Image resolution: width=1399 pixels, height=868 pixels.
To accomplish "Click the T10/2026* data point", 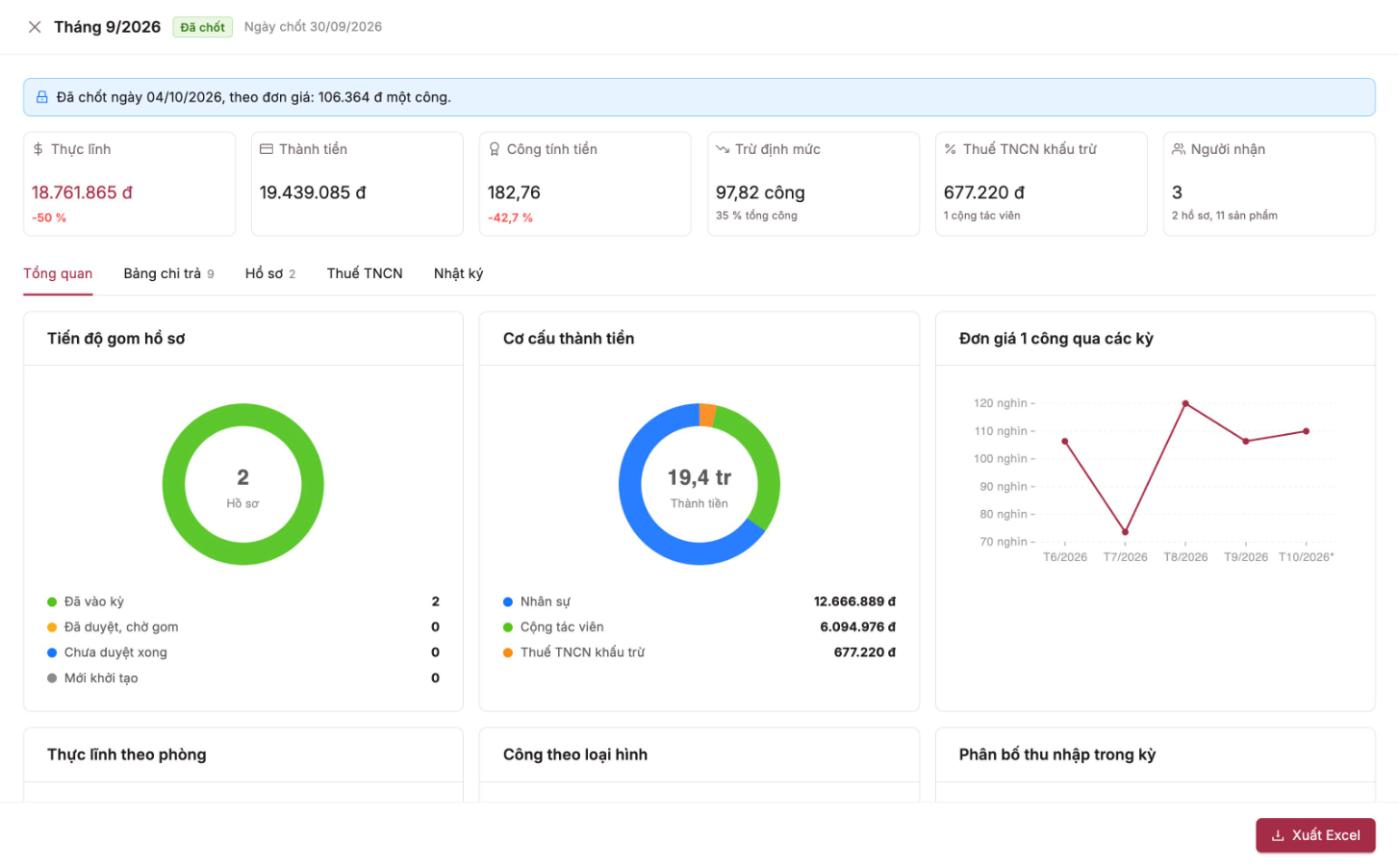I will (x=1306, y=431).
